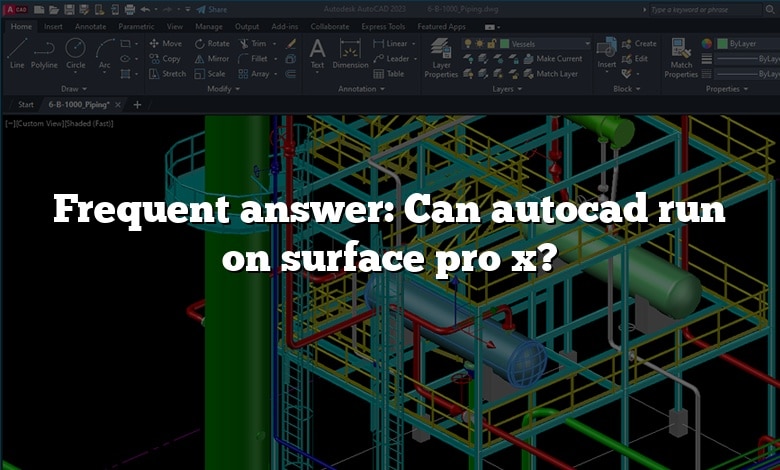Click the Custom View viewport label
The height and width of the screenshot is (470, 780).
click(39, 123)
